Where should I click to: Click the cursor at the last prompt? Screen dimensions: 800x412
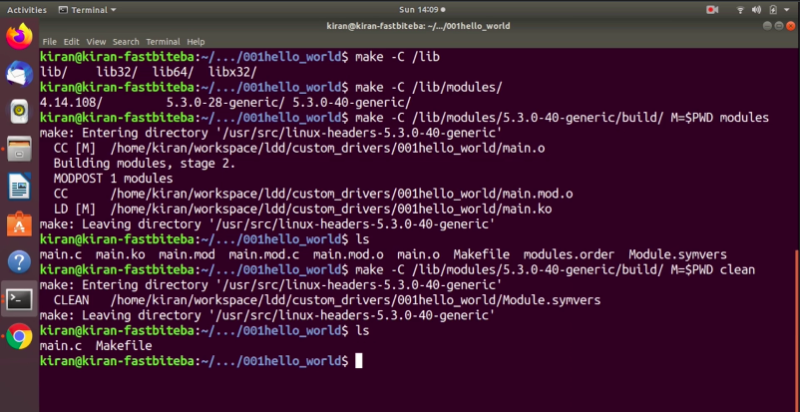pyautogui.click(x=359, y=361)
